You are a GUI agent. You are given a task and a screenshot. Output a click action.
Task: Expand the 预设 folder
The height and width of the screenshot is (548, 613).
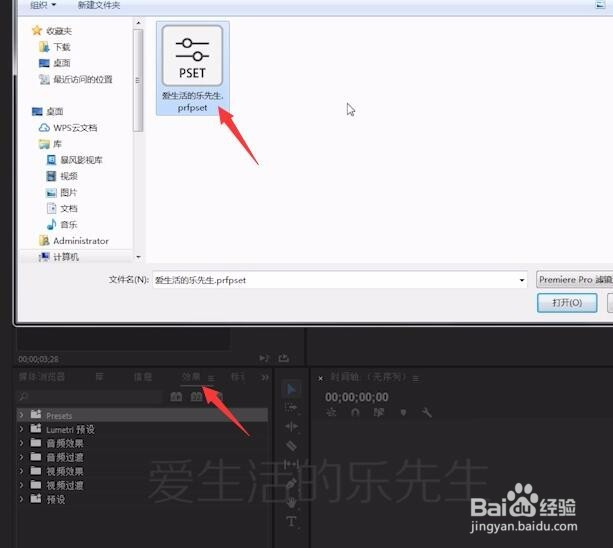tap(21, 499)
